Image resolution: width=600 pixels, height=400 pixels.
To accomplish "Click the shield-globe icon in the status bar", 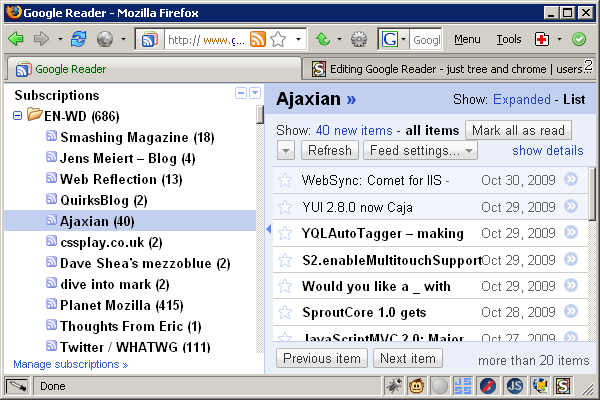I will (x=540, y=386).
